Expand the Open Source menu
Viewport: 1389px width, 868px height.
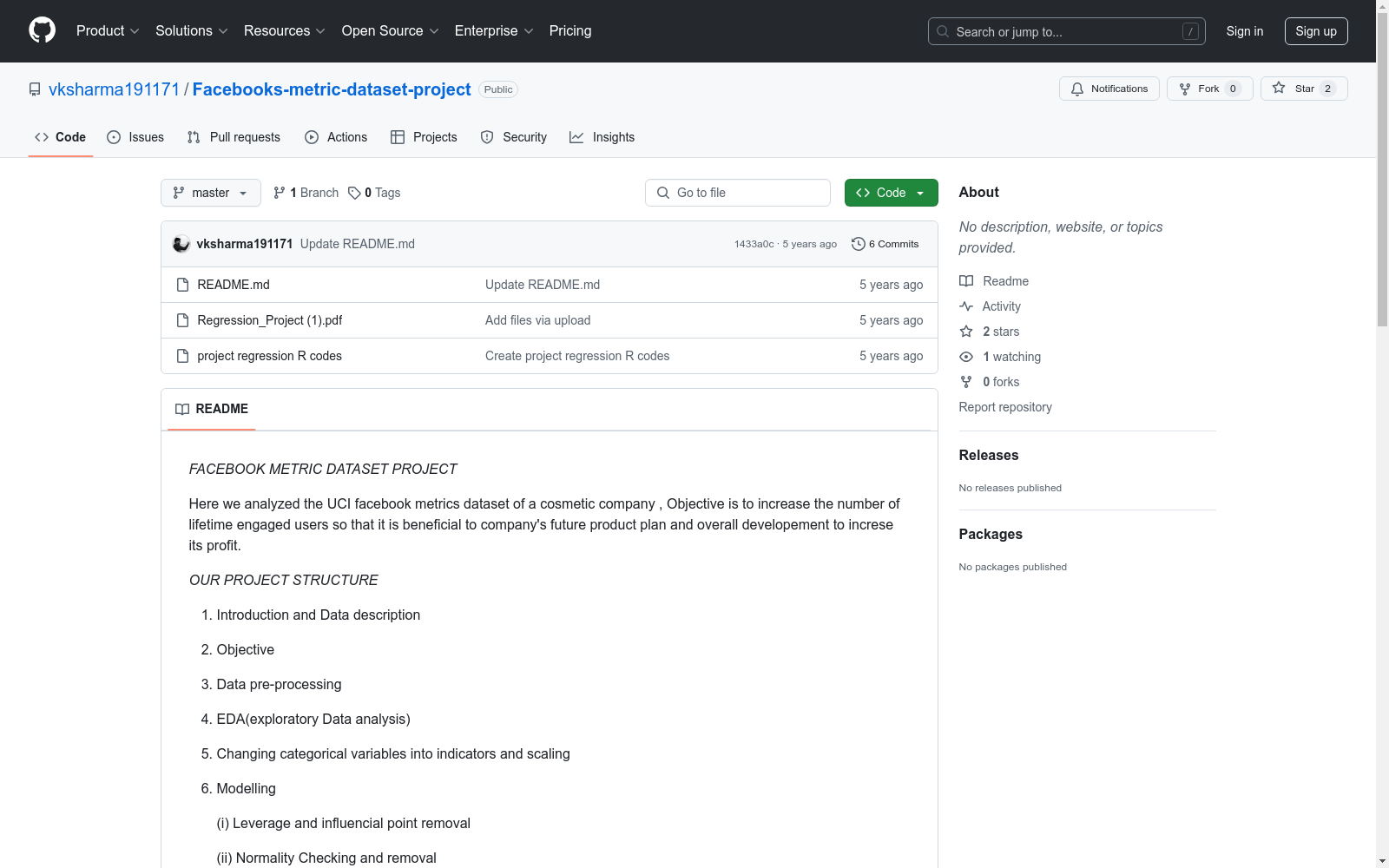point(391,31)
